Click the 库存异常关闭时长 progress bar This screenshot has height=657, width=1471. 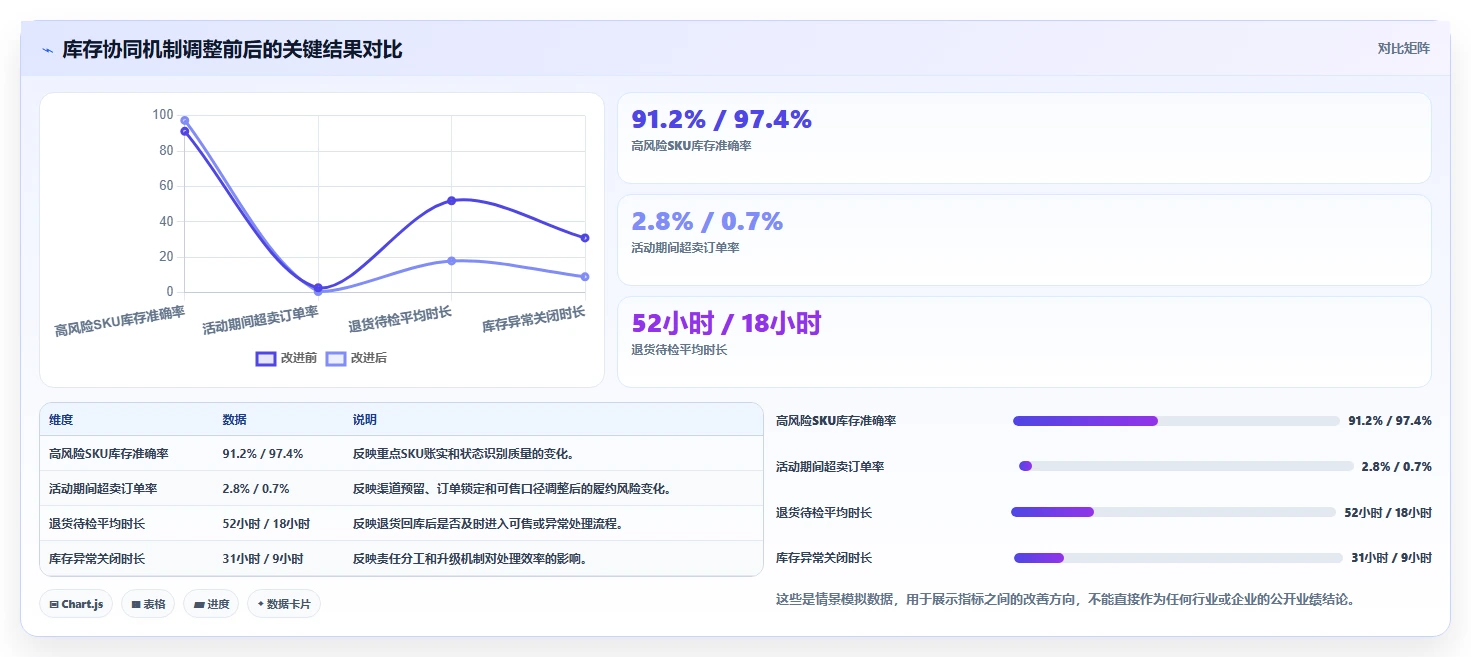pyautogui.click(x=1178, y=558)
